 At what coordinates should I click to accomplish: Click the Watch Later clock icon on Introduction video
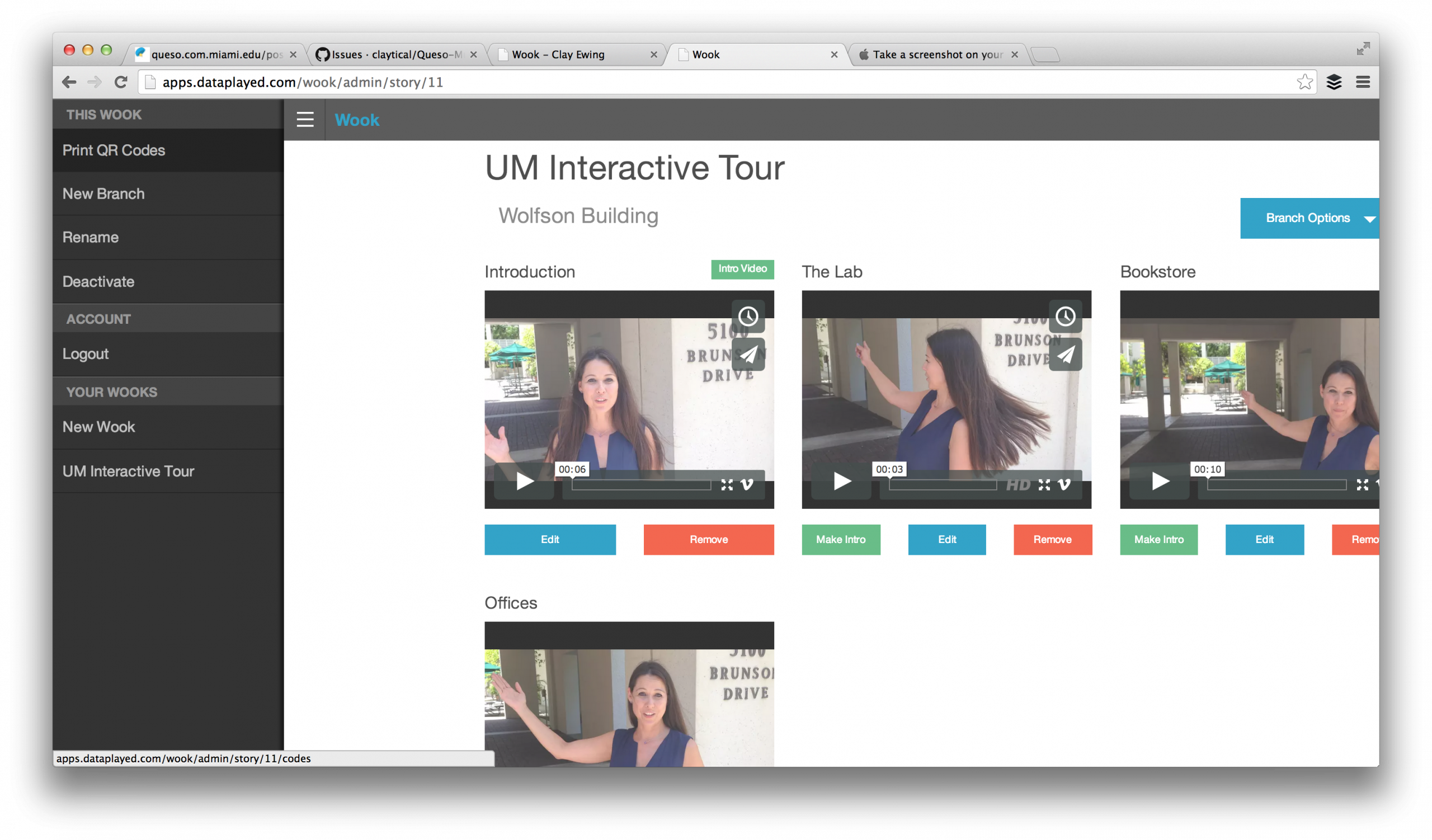[x=748, y=316]
